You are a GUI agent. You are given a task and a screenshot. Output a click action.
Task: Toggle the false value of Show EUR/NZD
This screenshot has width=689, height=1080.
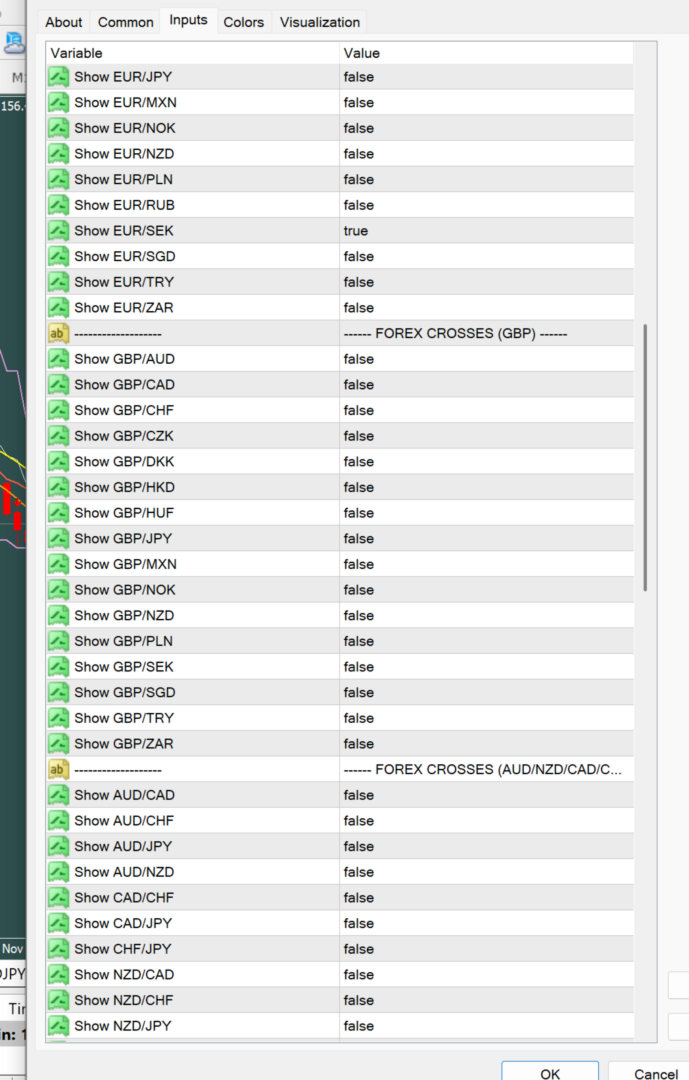[359, 154]
